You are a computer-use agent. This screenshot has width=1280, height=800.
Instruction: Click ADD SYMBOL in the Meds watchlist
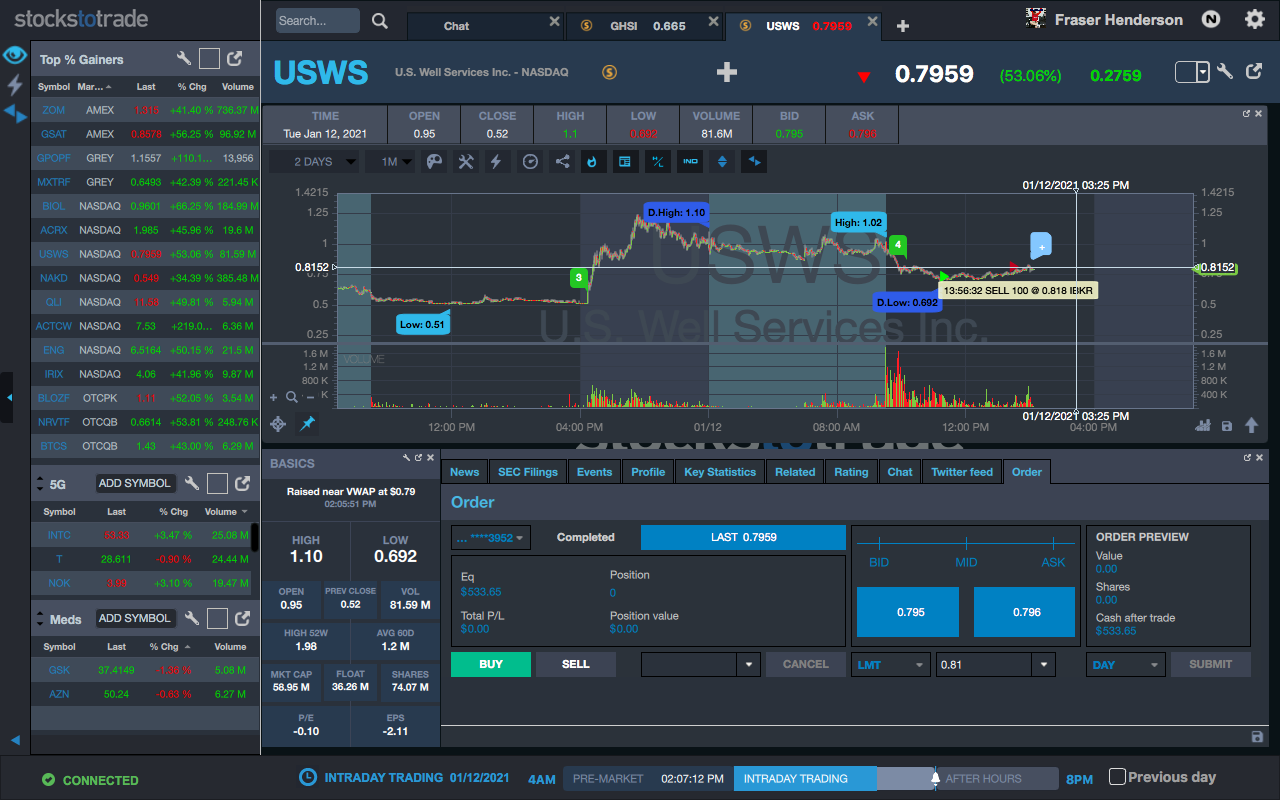[x=135, y=618]
